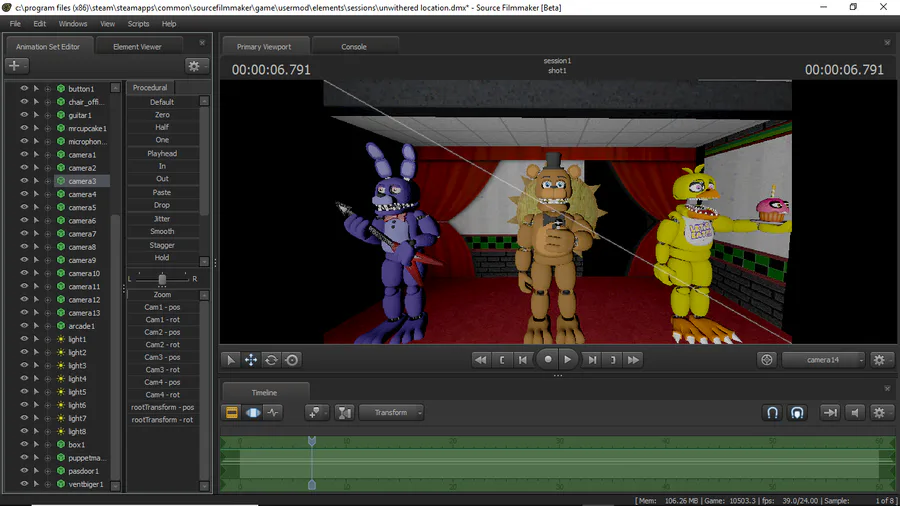Open the camera14 camera dropdown
Screen dimensions: 900x506
823,360
